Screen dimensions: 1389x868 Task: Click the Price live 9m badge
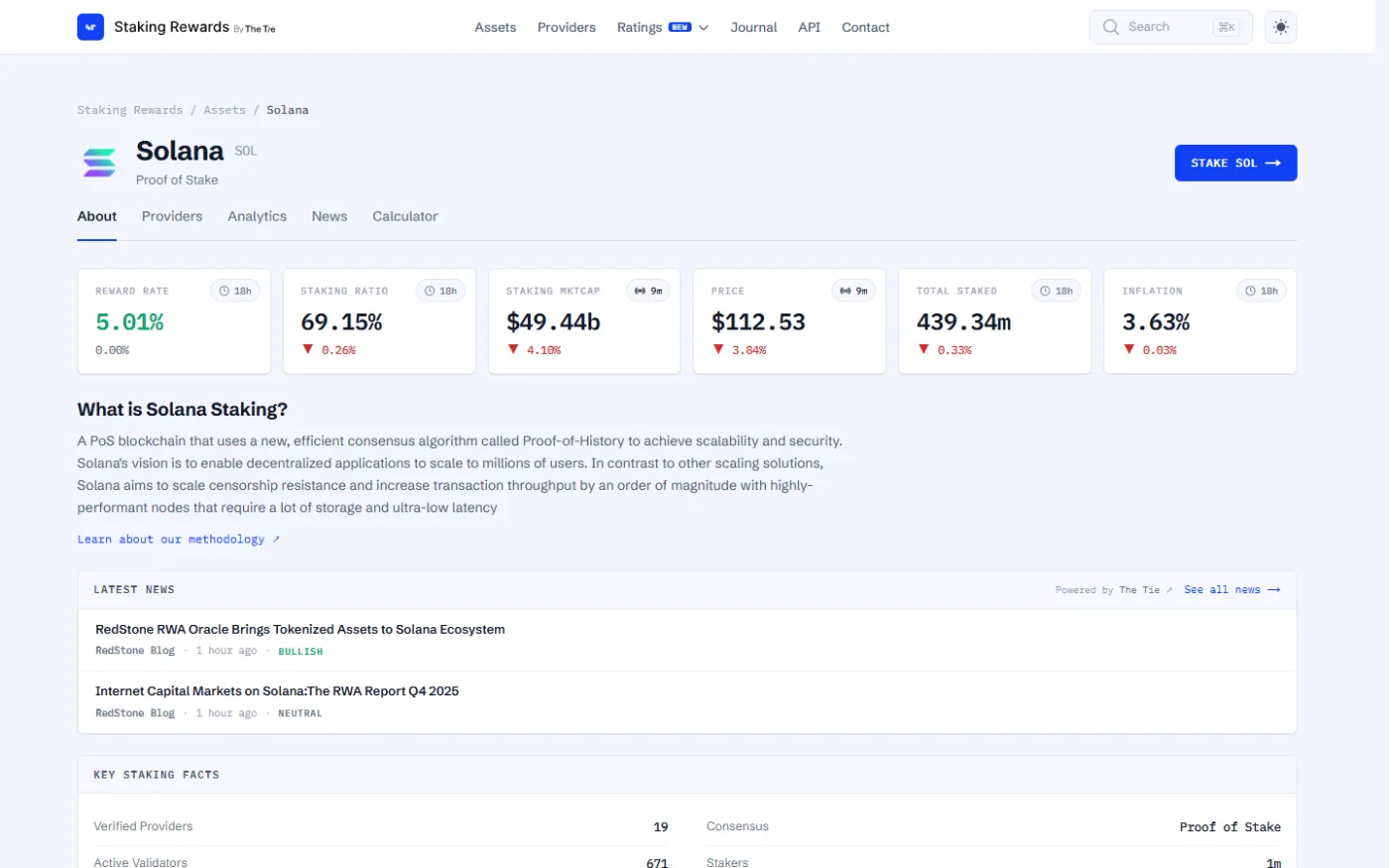click(x=853, y=291)
